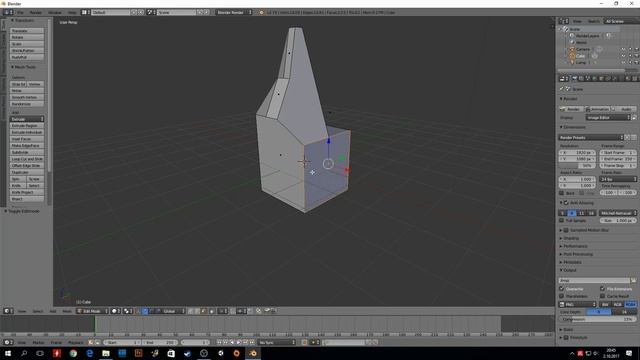Open the Window menu
Screen dimensions: 640x360
pos(55,12)
